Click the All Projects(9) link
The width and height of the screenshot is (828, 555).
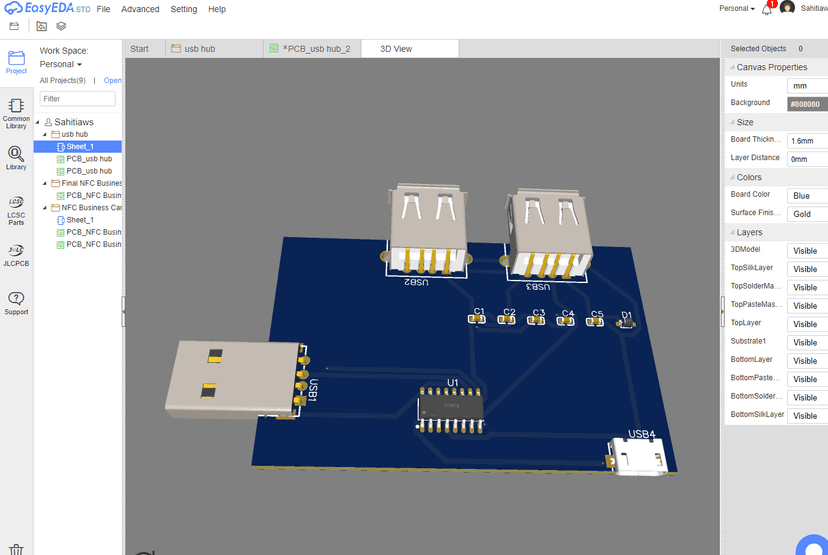(62, 80)
